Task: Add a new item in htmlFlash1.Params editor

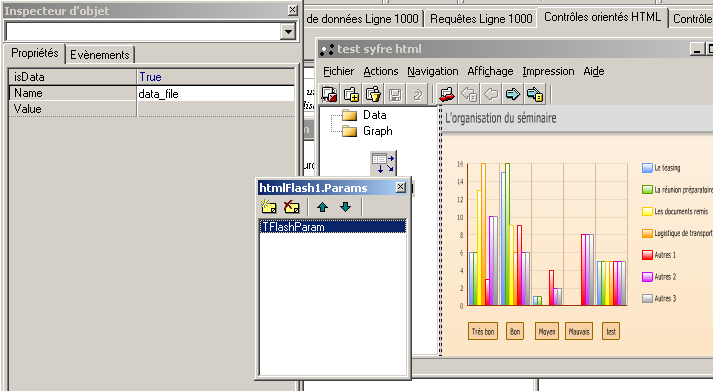Action: pos(269,207)
